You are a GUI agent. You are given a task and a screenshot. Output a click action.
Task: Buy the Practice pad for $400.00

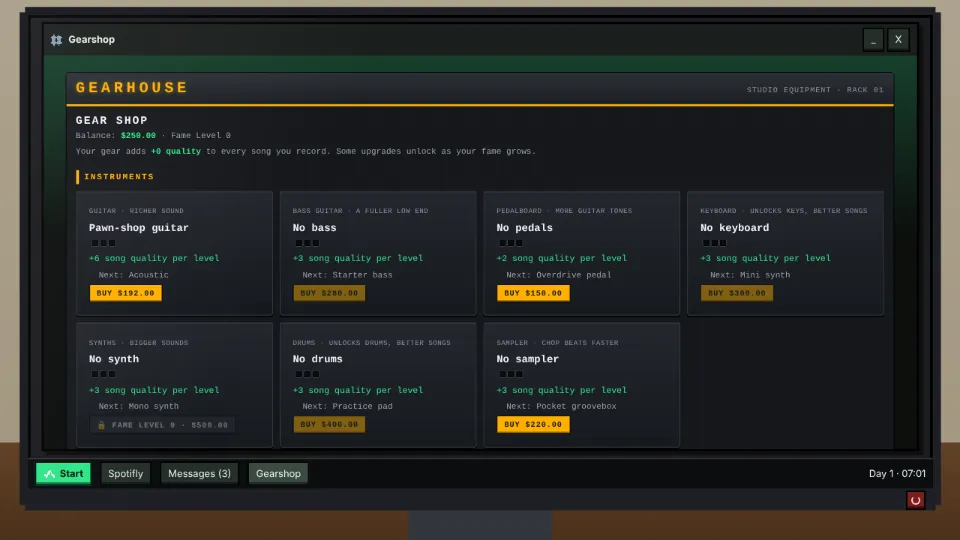329,424
